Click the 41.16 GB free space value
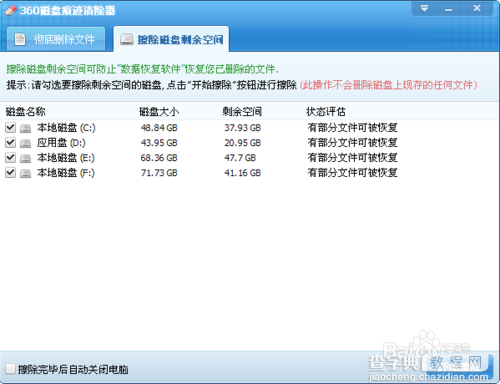Screen dimensions: 500x384 coord(242,173)
